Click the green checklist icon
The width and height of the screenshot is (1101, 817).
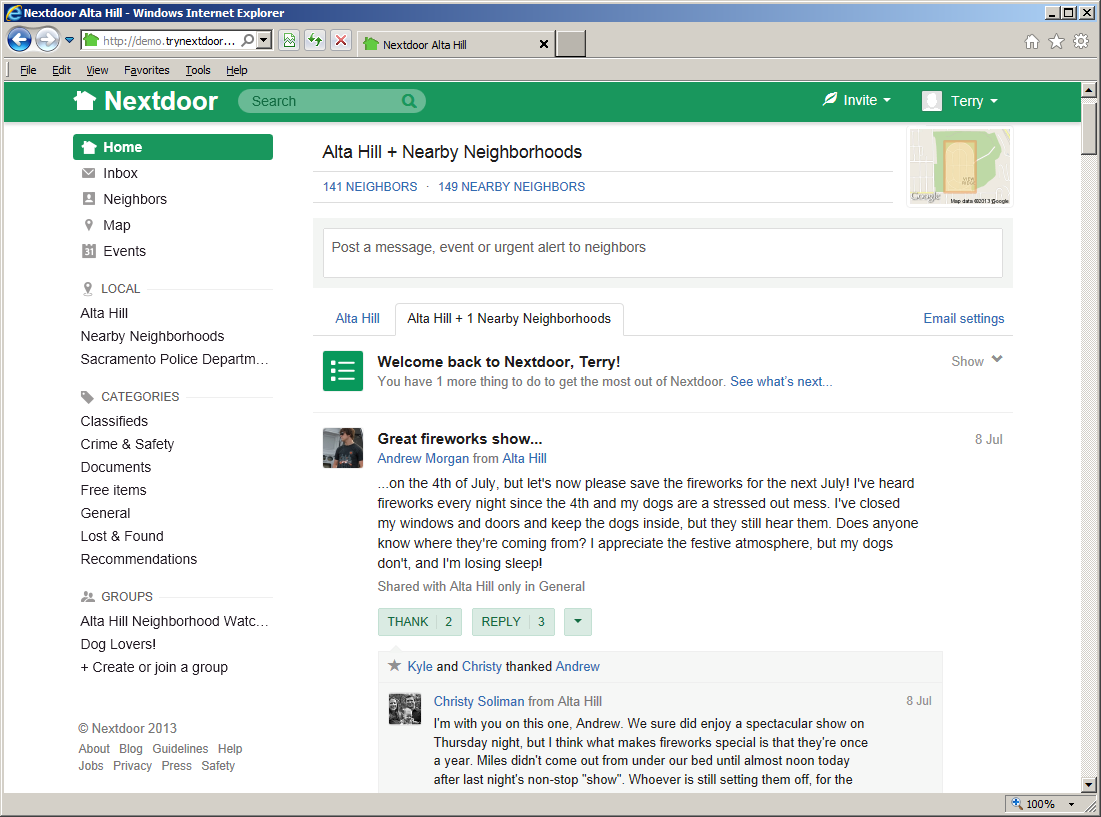343,371
